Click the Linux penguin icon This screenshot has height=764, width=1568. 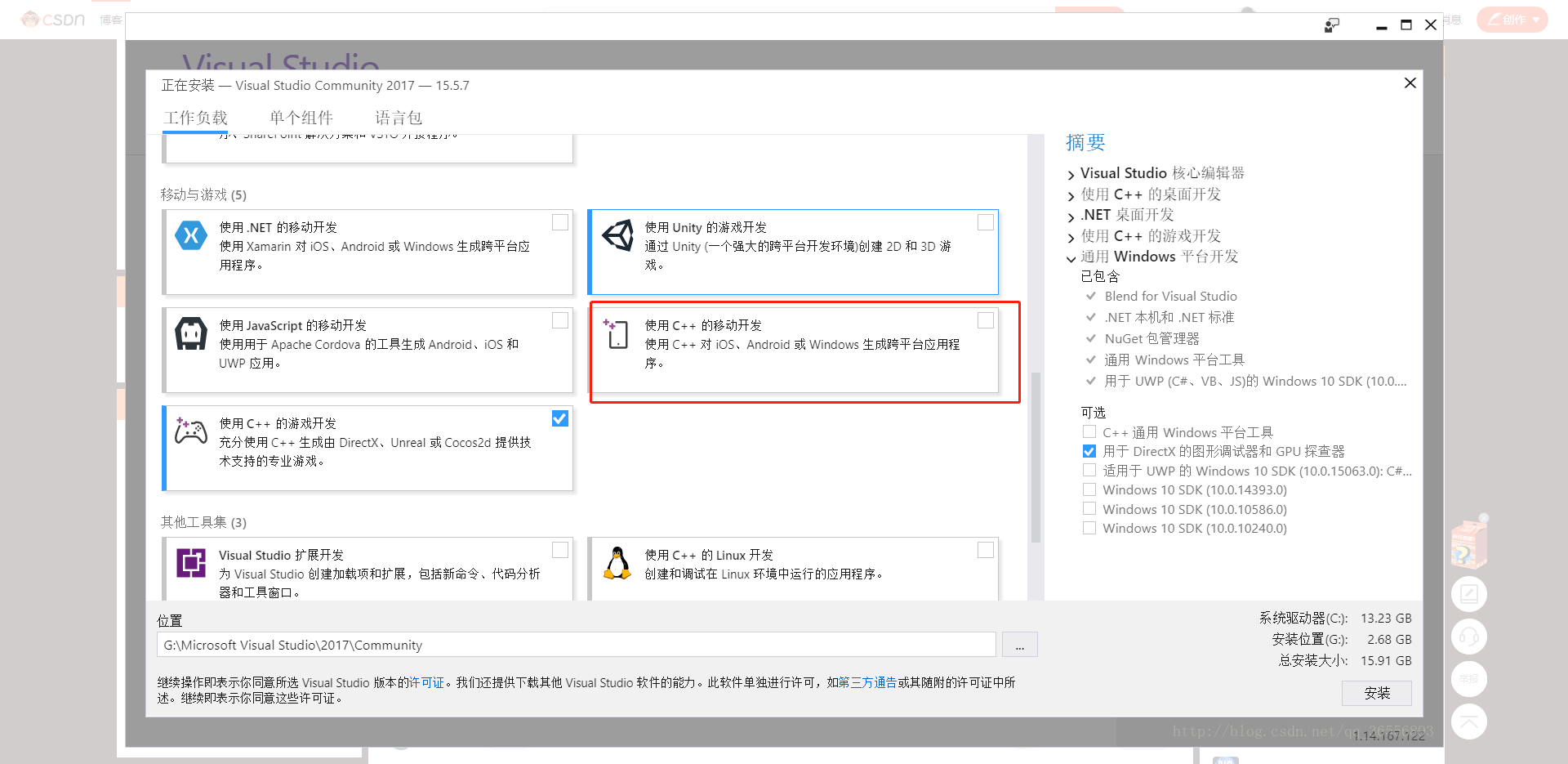tap(618, 563)
